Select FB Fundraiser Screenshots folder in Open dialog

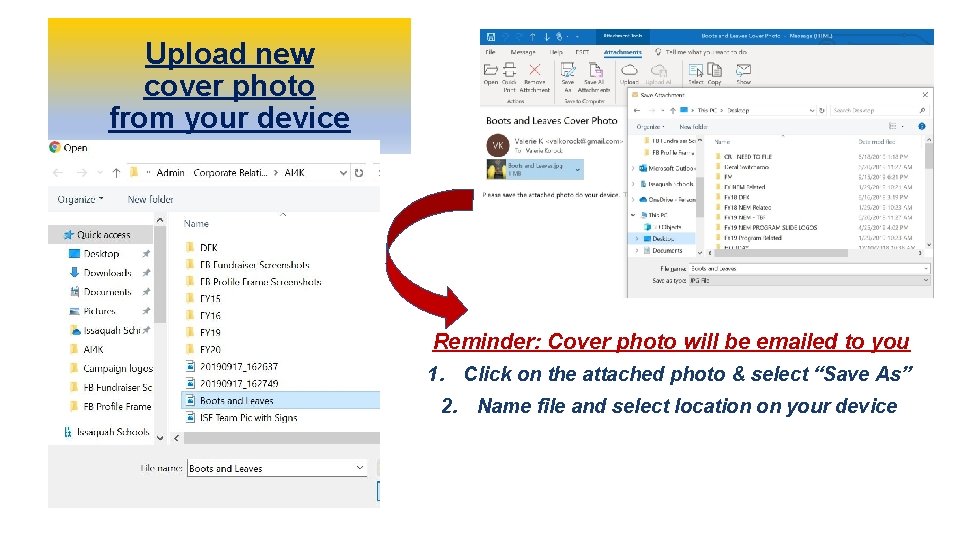(255, 265)
